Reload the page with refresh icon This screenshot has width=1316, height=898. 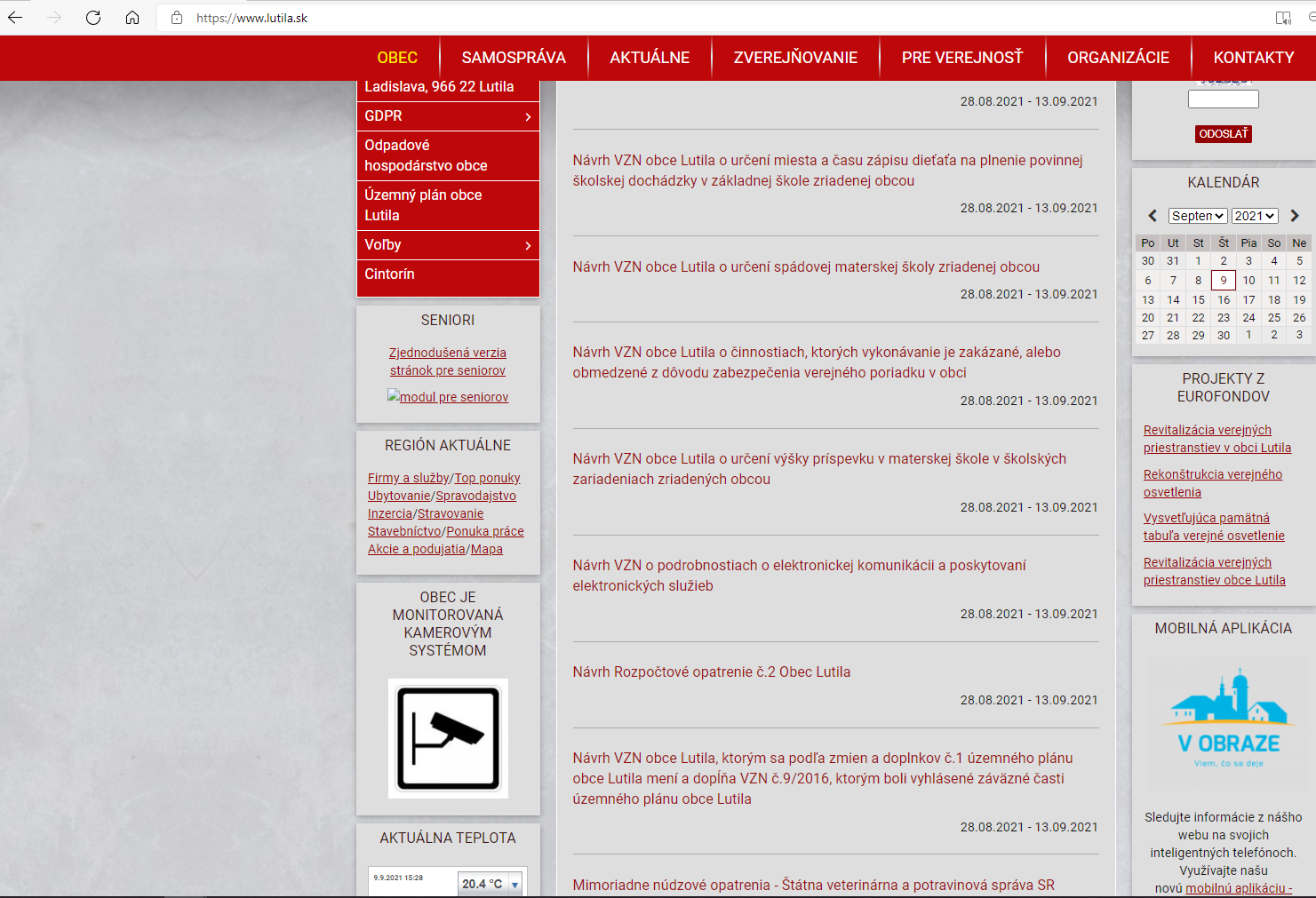tap(93, 18)
